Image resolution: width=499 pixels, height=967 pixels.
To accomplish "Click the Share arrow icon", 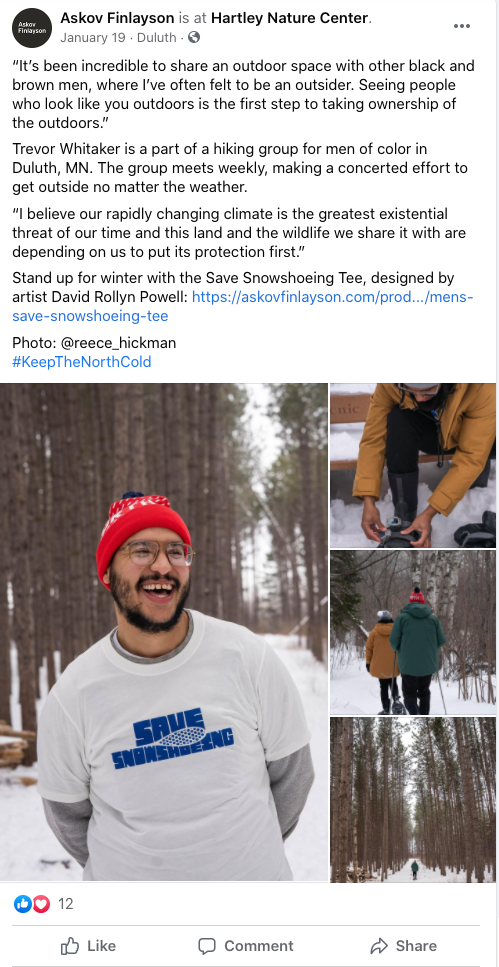I will [379, 945].
